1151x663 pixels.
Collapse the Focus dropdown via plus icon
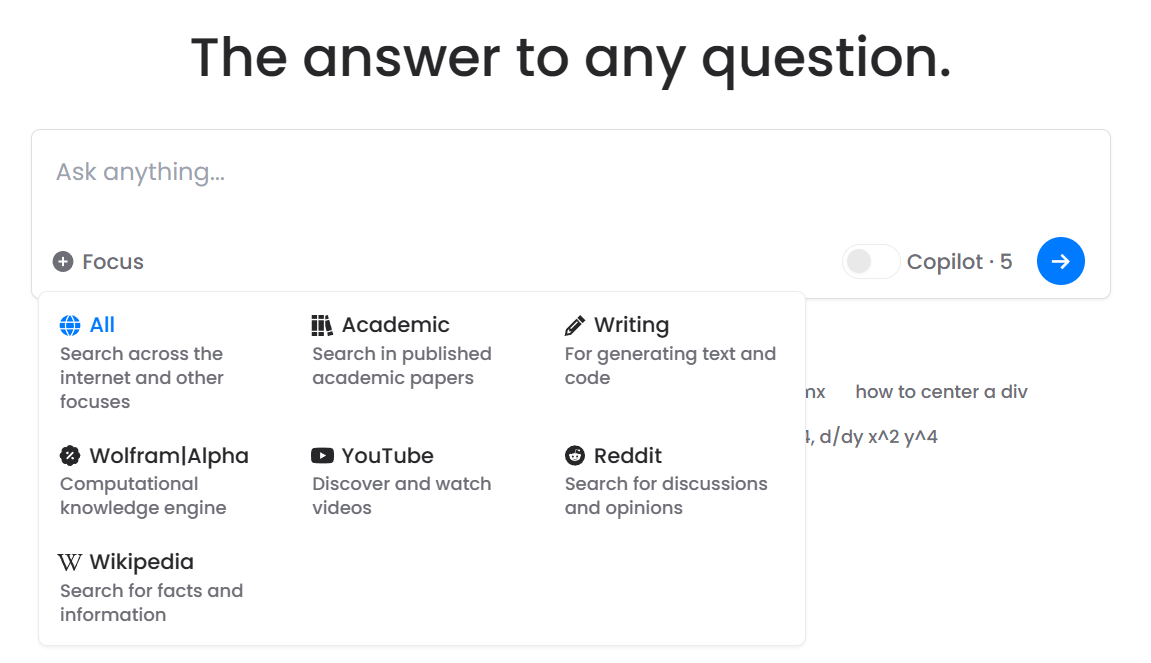[63, 261]
